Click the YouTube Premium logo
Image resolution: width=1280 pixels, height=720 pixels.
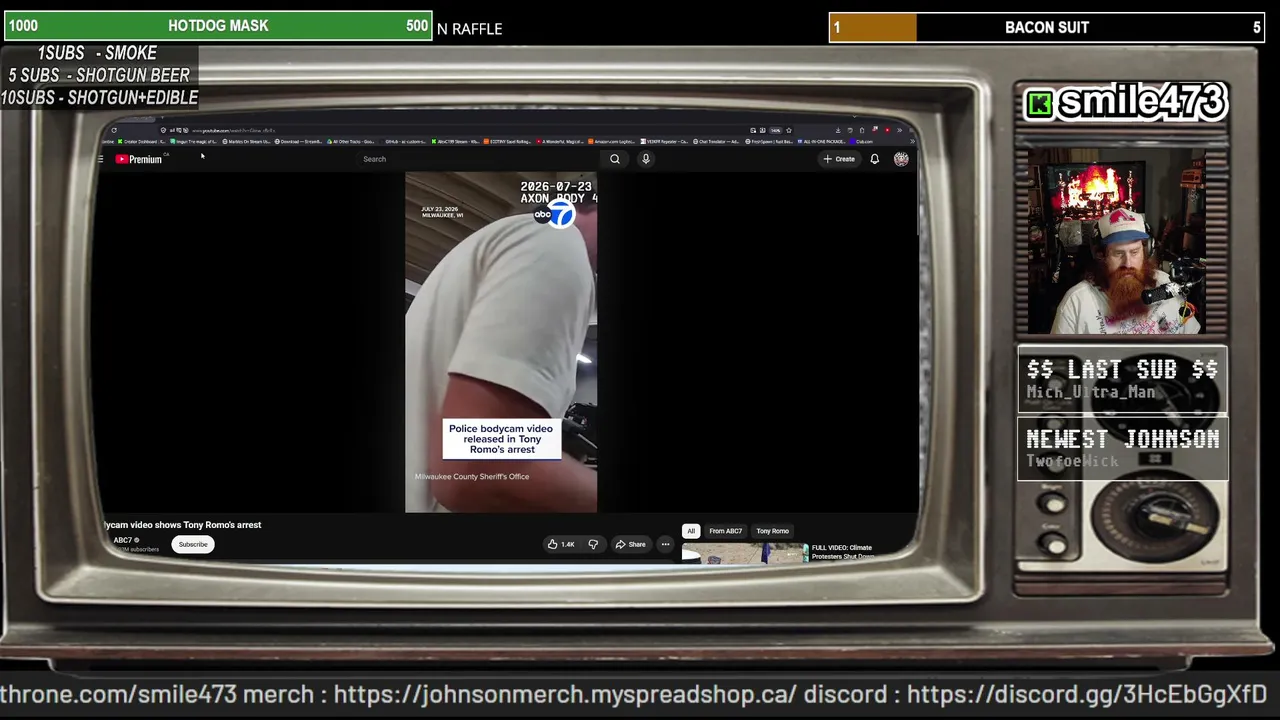point(138,159)
